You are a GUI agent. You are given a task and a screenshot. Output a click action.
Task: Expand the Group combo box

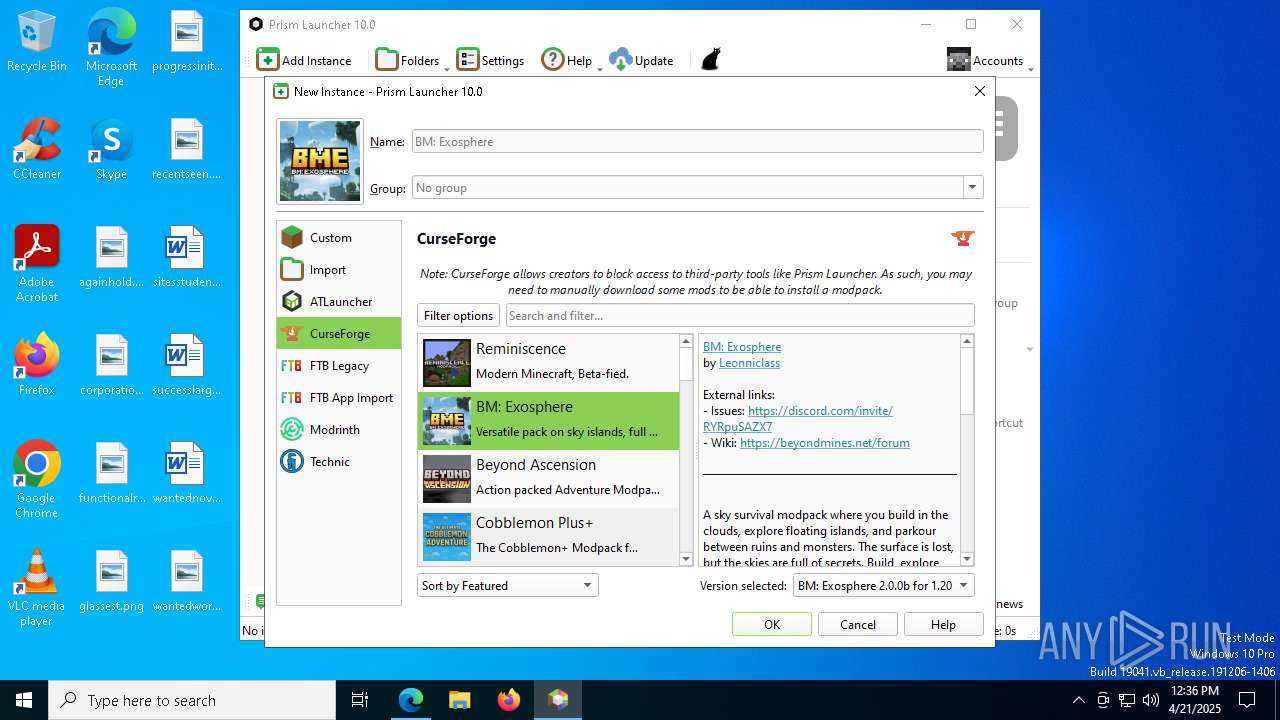click(x=972, y=188)
